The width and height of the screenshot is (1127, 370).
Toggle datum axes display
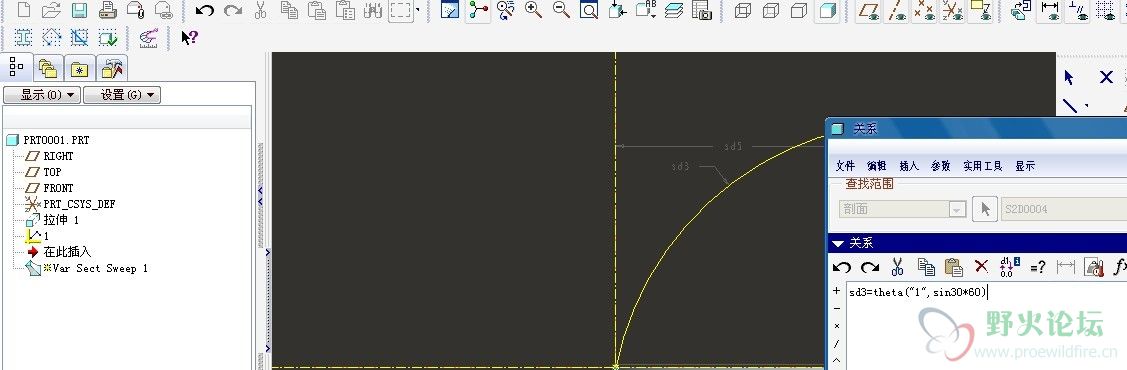click(896, 10)
